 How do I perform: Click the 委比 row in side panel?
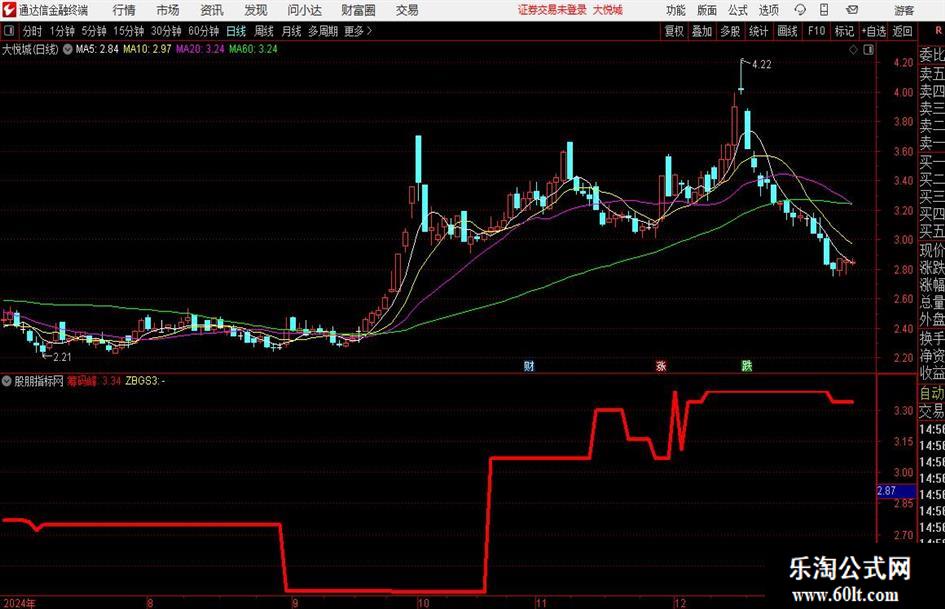pos(932,55)
